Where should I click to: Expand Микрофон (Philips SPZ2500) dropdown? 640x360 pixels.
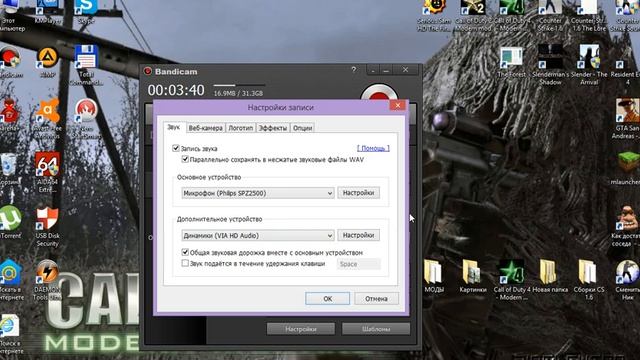pyautogui.click(x=258, y=193)
